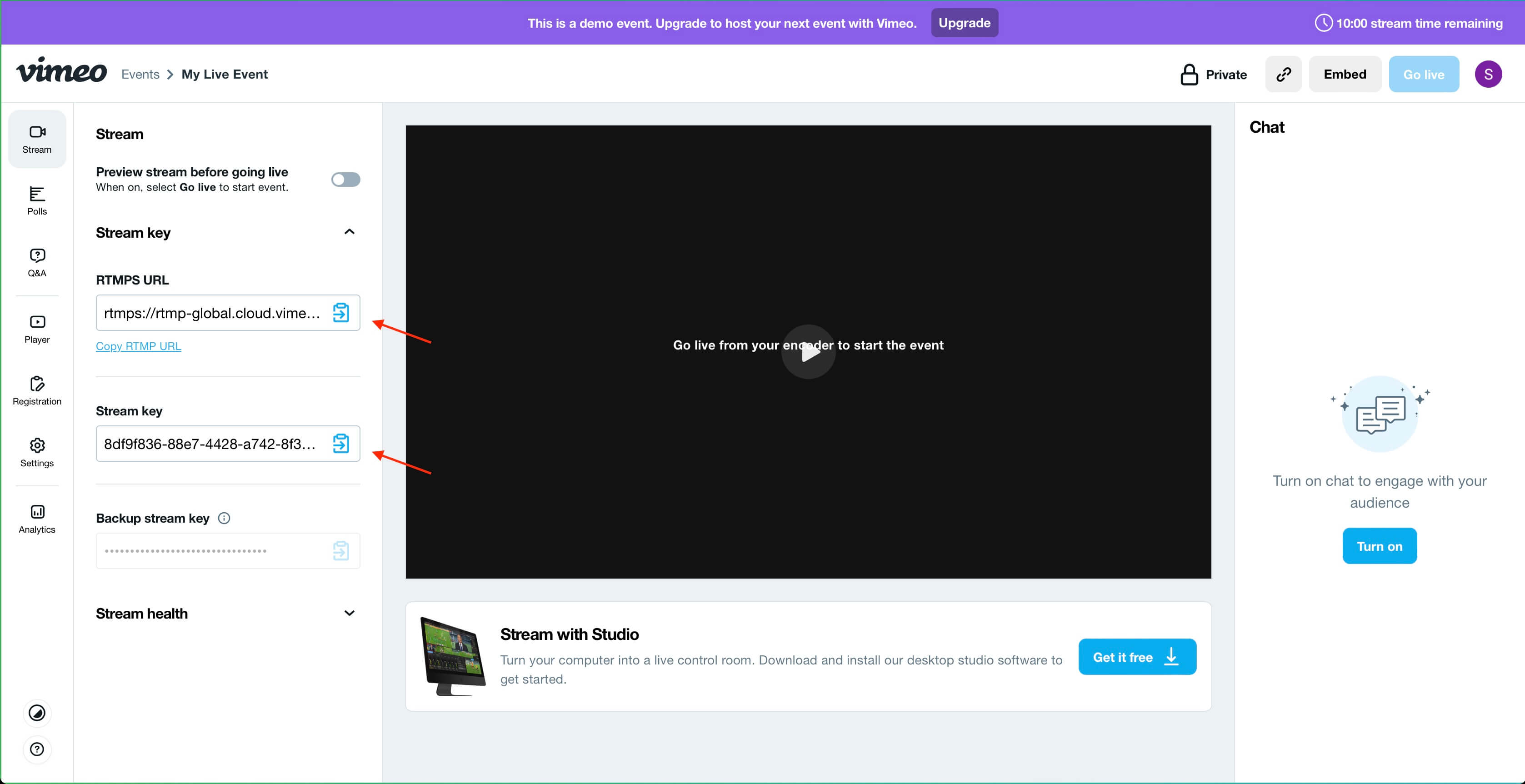The width and height of the screenshot is (1525, 784).
Task: Click the copy link icon in the header
Action: (x=1284, y=74)
